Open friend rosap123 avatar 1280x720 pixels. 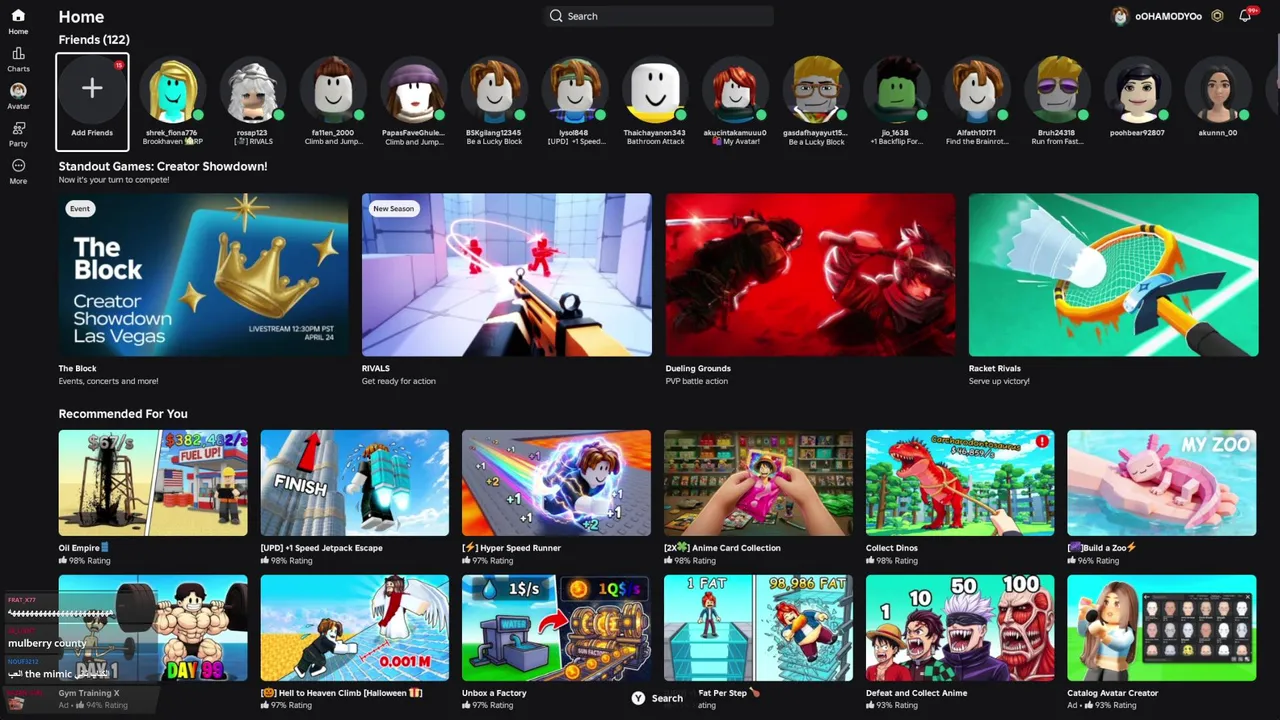(253, 89)
